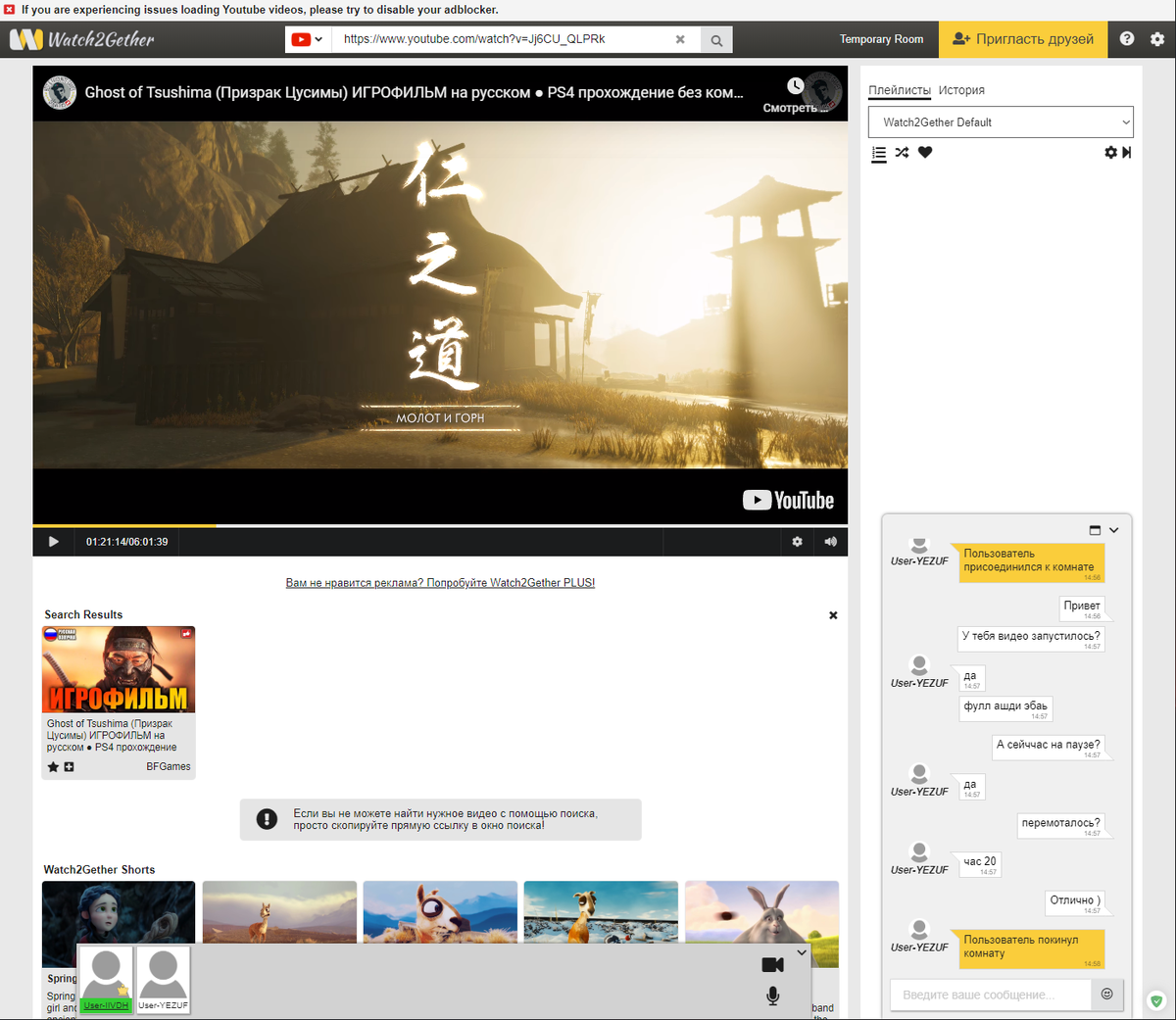Viewport: 1176px width, 1020px height.
Task: Collapse the user bar chevron
Action: (x=802, y=952)
